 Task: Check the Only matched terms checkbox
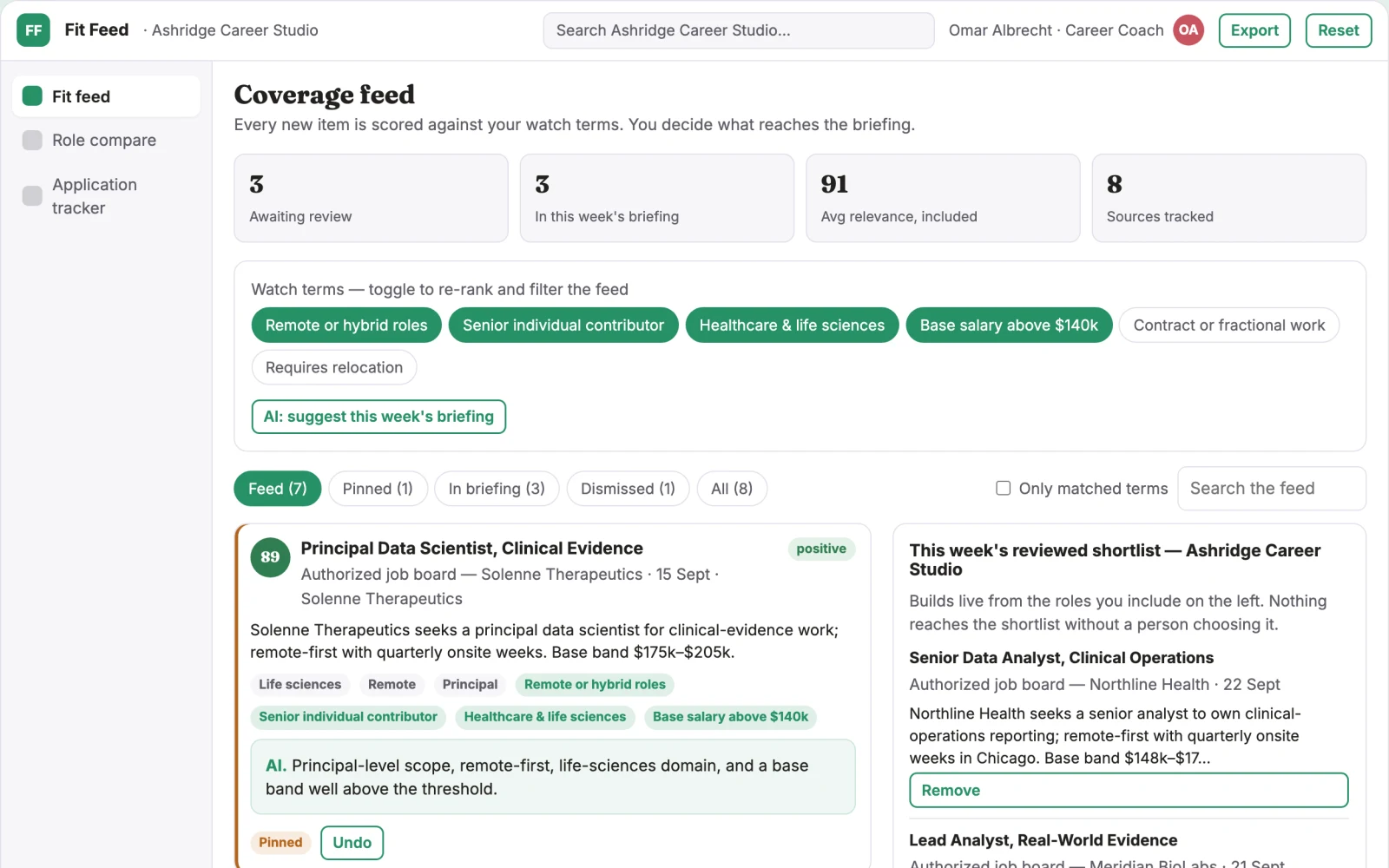1003,488
